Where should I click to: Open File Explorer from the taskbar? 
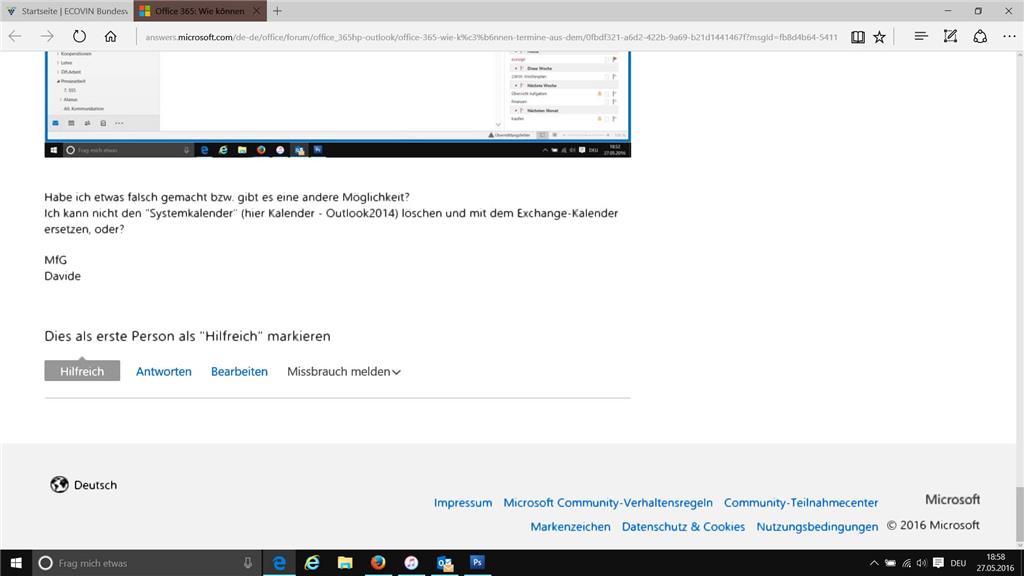click(345, 563)
